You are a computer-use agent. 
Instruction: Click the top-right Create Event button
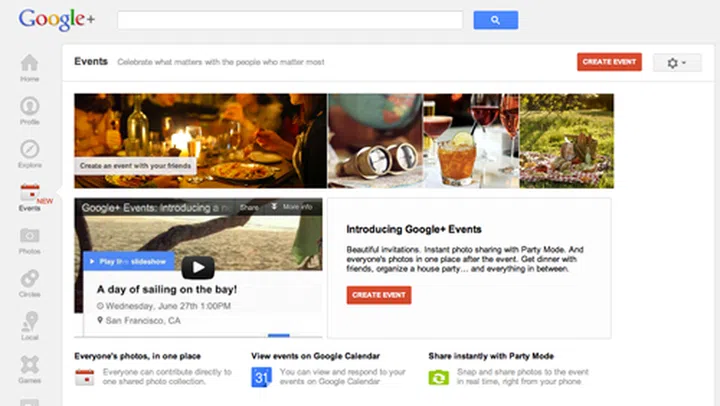click(x=609, y=62)
